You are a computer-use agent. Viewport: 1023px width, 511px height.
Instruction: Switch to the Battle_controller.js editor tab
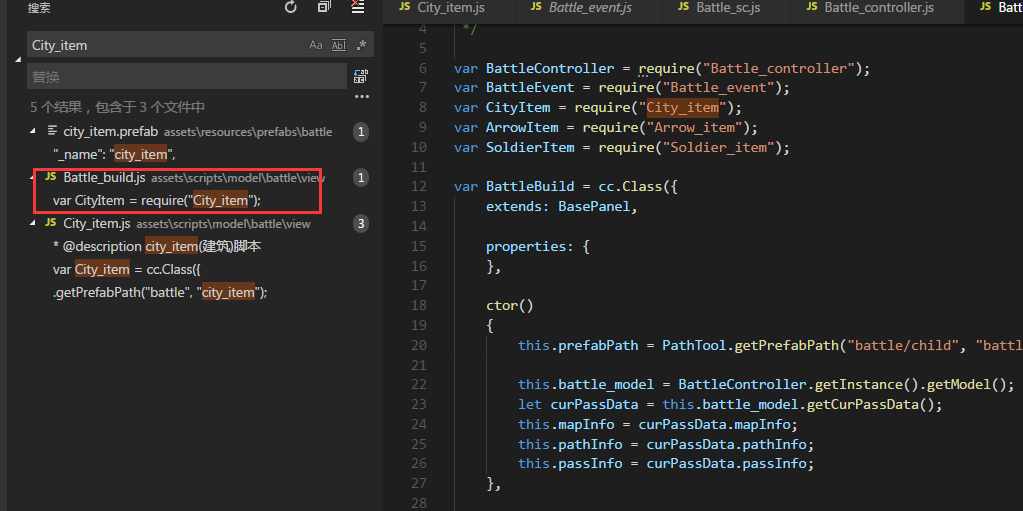click(x=877, y=8)
